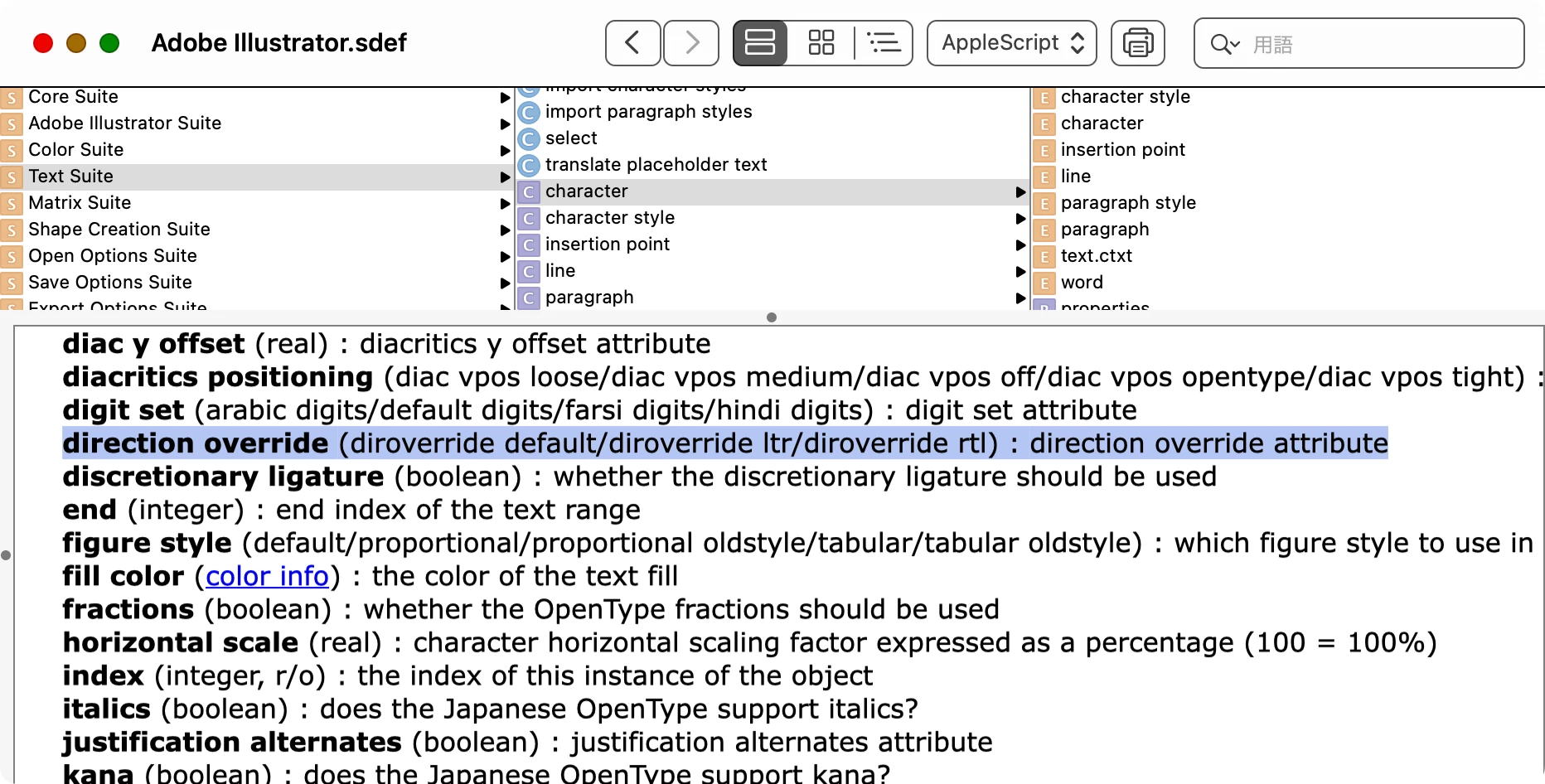The height and width of the screenshot is (784, 1545).
Task: Click the left edge sidebar handle dot
Action: pyautogui.click(x=6, y=555)
